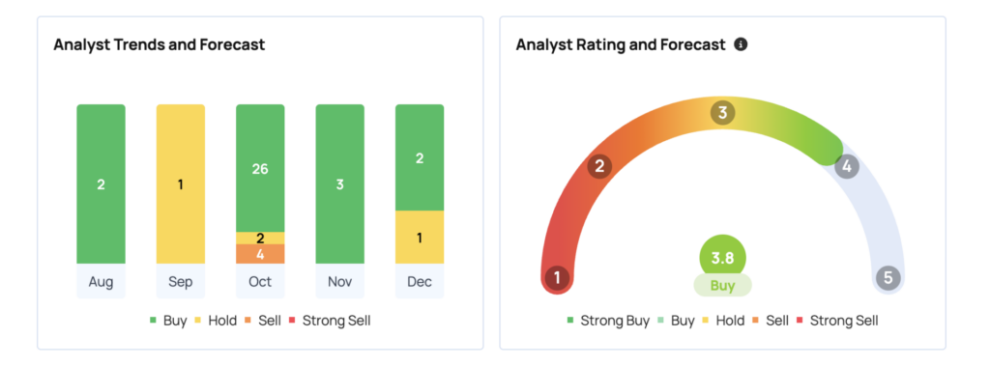This screenshot has height=366, width=990.
Task: Click the September Hold bar
Action: coord(181,184)
